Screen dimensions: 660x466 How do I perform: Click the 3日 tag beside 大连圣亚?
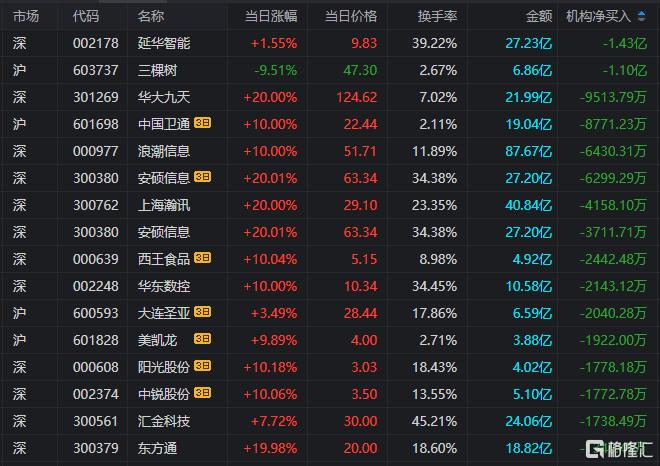pos(202,312)
